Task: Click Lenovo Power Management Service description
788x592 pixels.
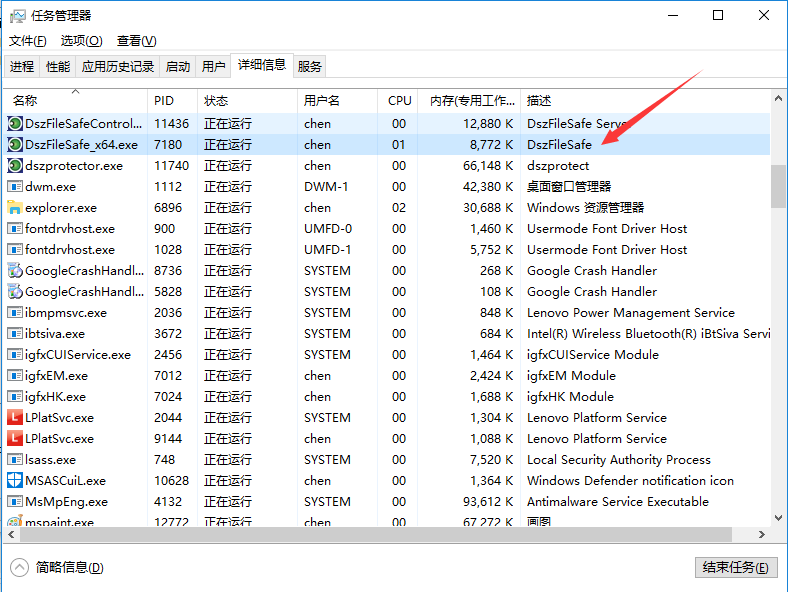Action: pyautogui.click(x=631, y=313)
